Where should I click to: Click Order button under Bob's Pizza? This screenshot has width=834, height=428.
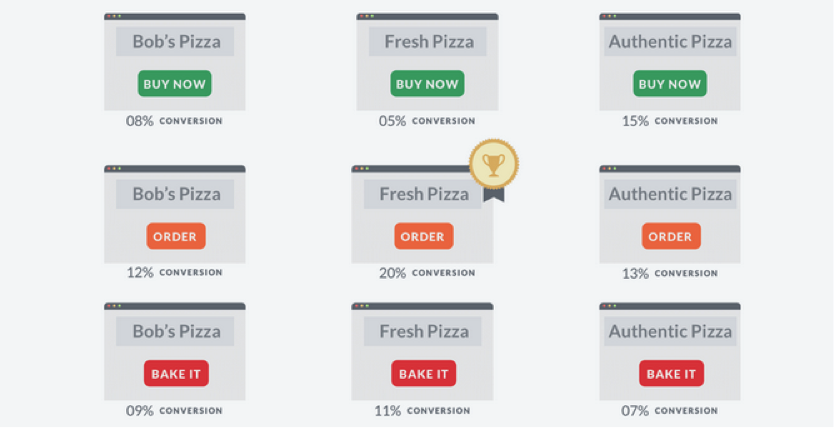pos(176,237)
